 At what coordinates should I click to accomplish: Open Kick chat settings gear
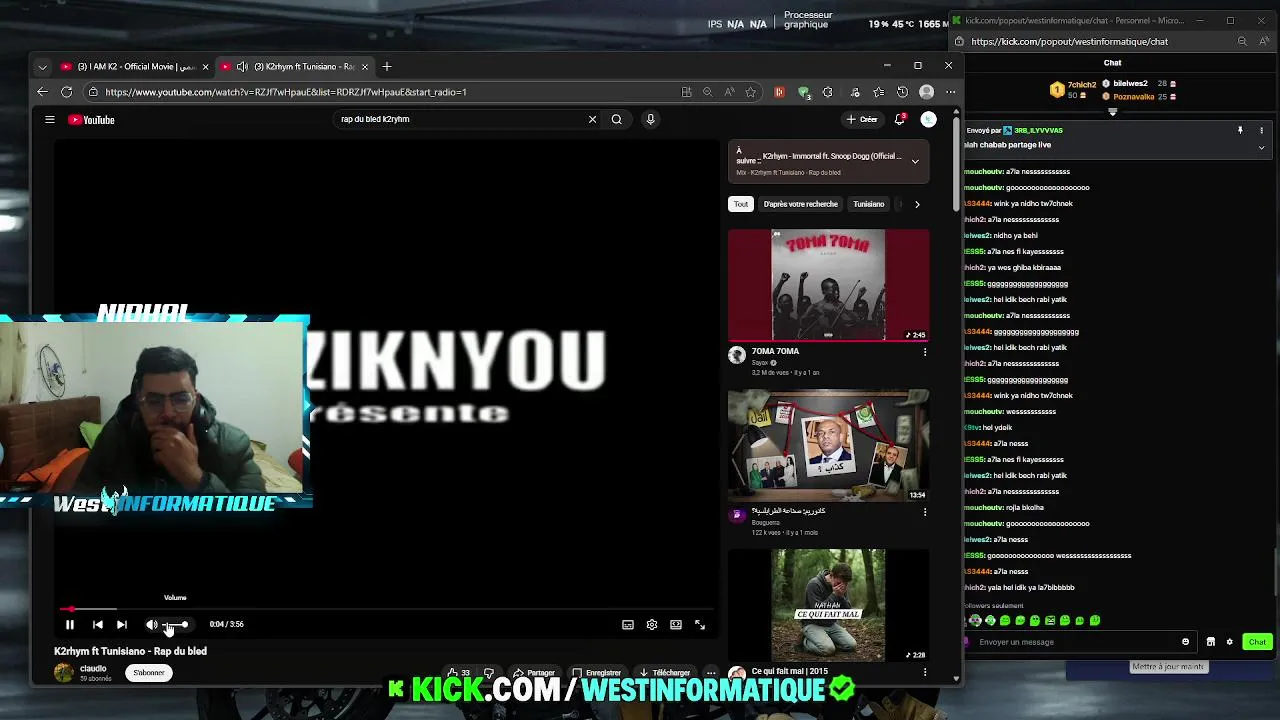(1230, 642)
